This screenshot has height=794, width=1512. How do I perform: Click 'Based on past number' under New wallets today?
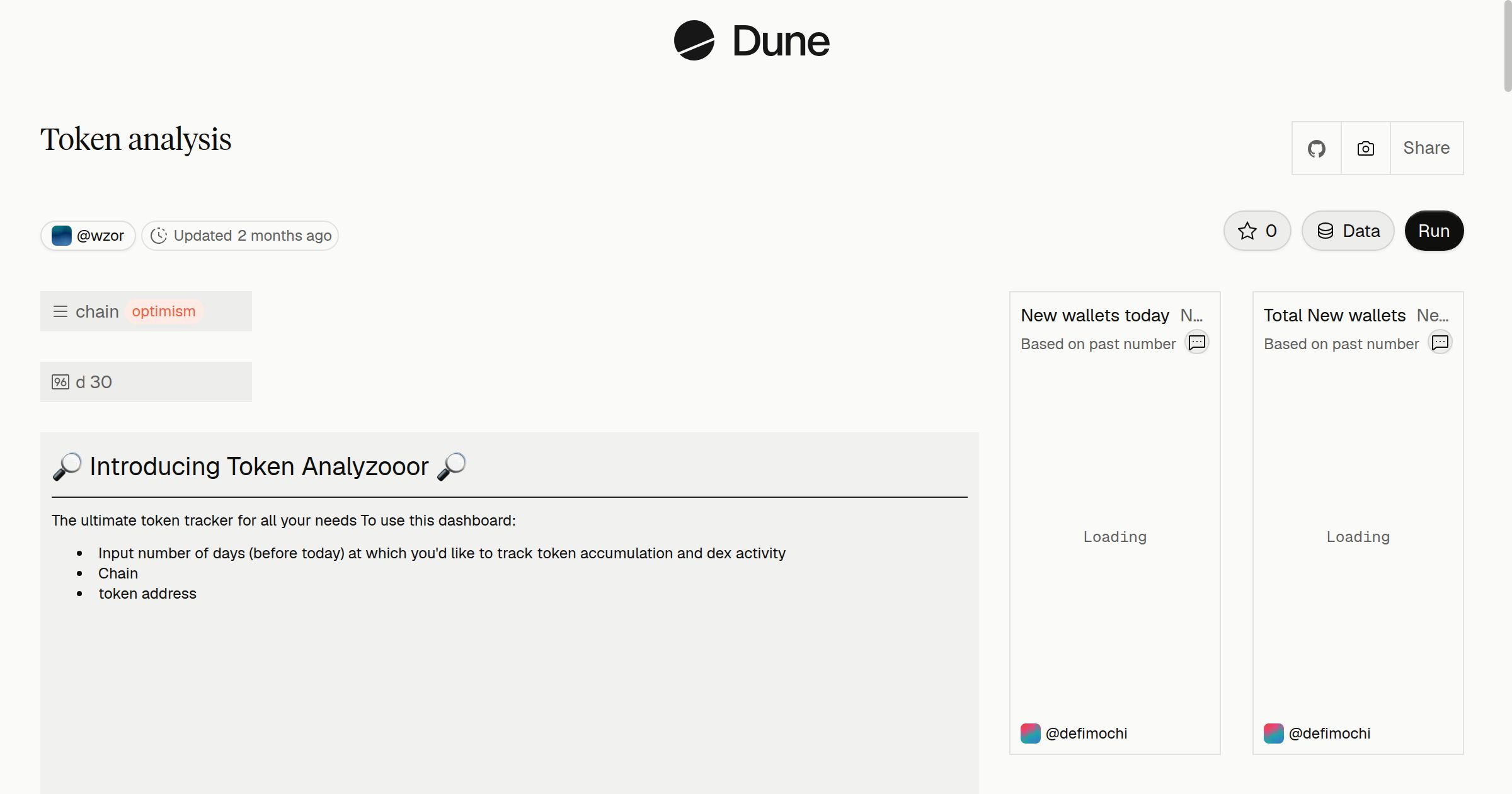(x=1098, y=344)
